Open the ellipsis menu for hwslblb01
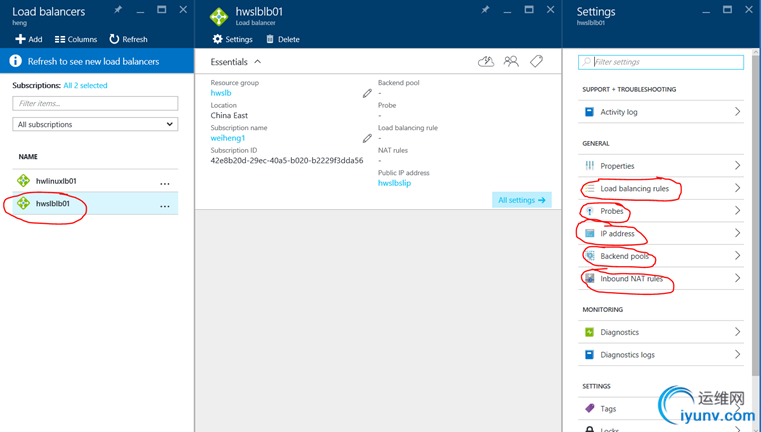The height and width of the screenshot is (432, 761). click(x=165, y=206)
